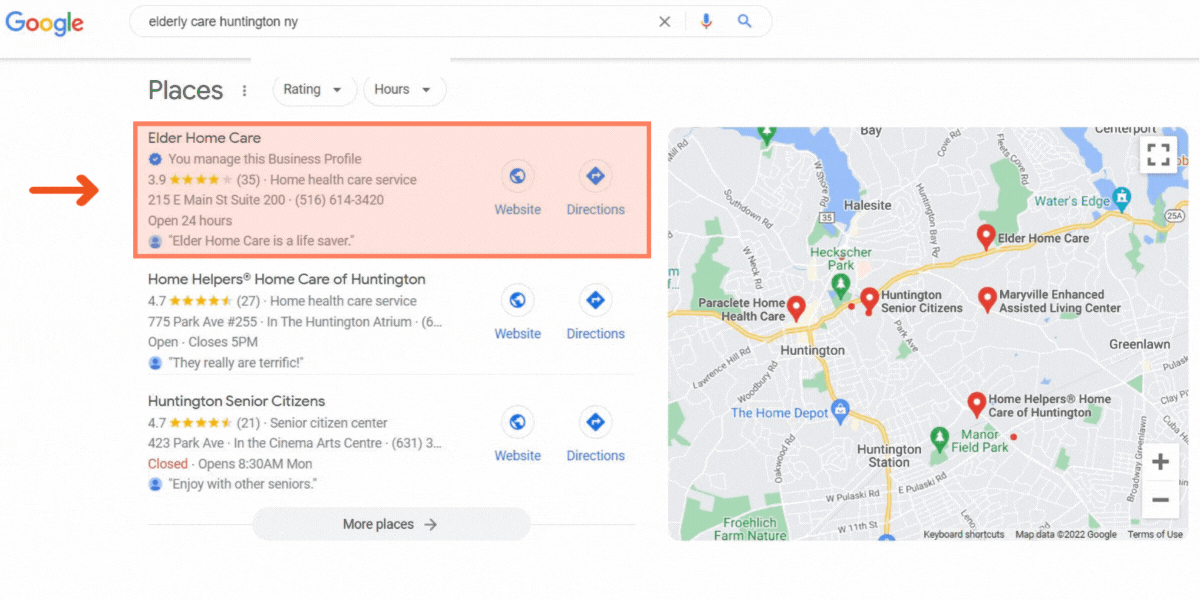Open Places more options three-dot menu
This screenshot has width=1200, height=600.
click(245, 91)
